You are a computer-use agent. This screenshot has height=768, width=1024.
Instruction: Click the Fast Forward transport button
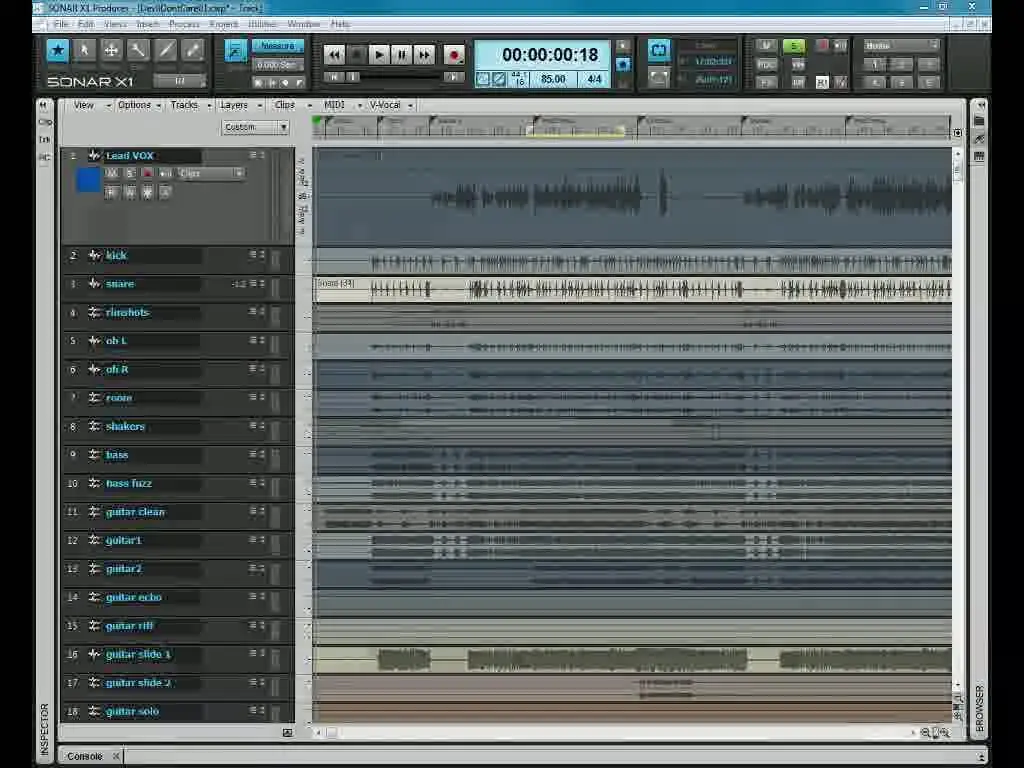pyautogui.click(x=424, y=55)
